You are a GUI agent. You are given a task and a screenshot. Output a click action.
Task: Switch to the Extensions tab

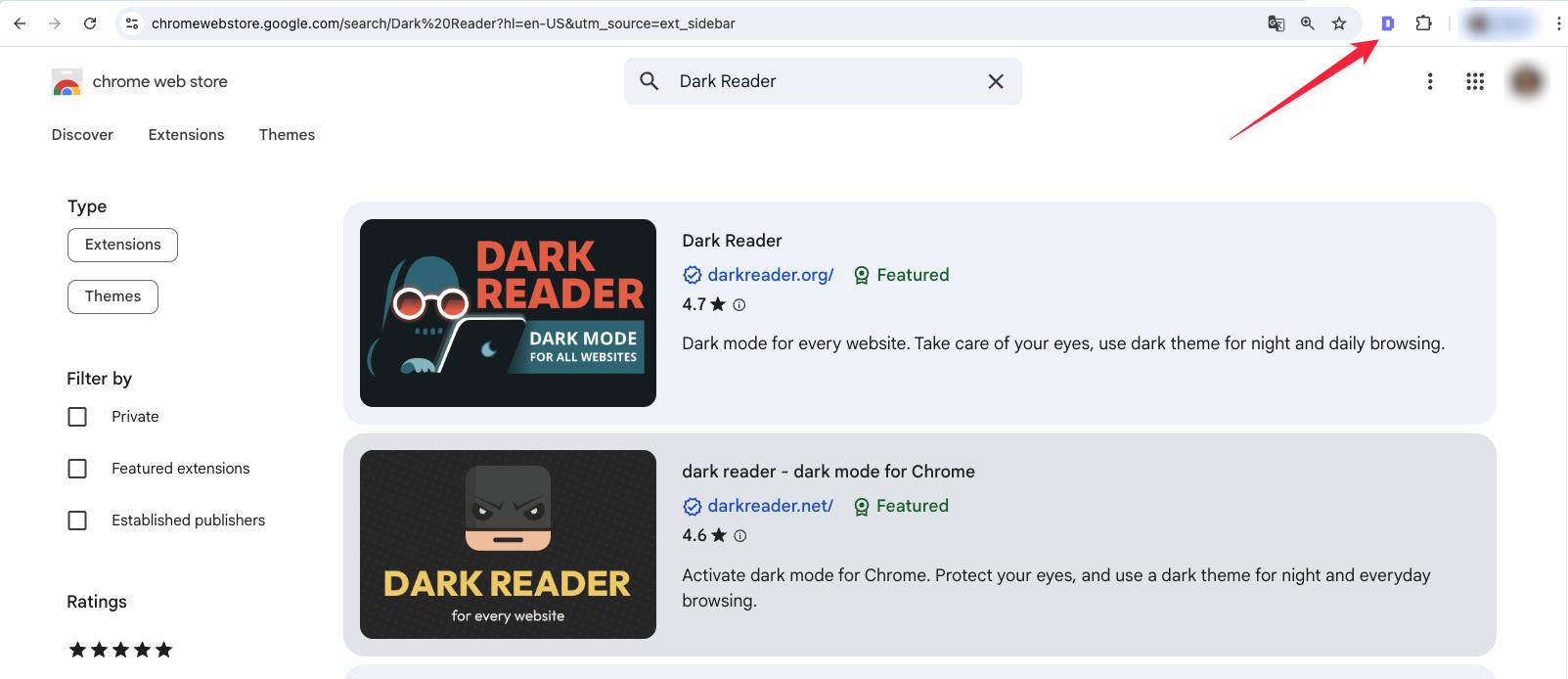(186, 135)
